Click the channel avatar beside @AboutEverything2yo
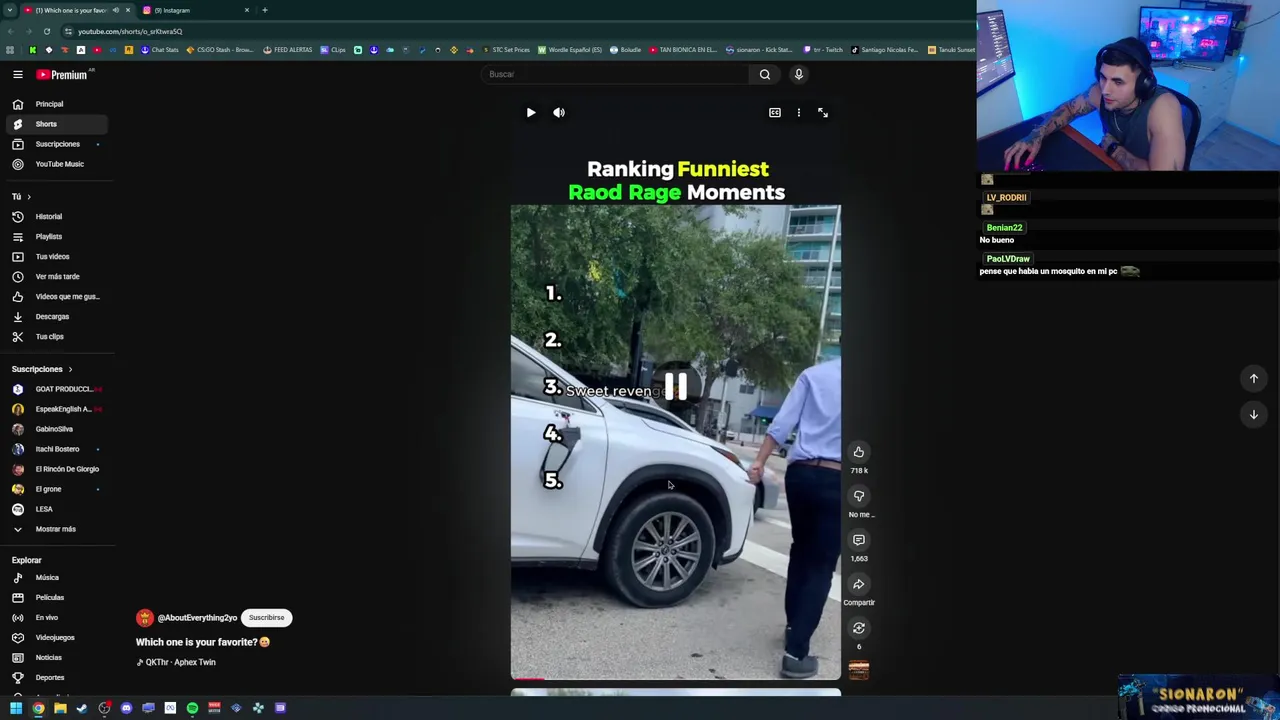This screenshot has height=720, width=1280. [145, 618]
